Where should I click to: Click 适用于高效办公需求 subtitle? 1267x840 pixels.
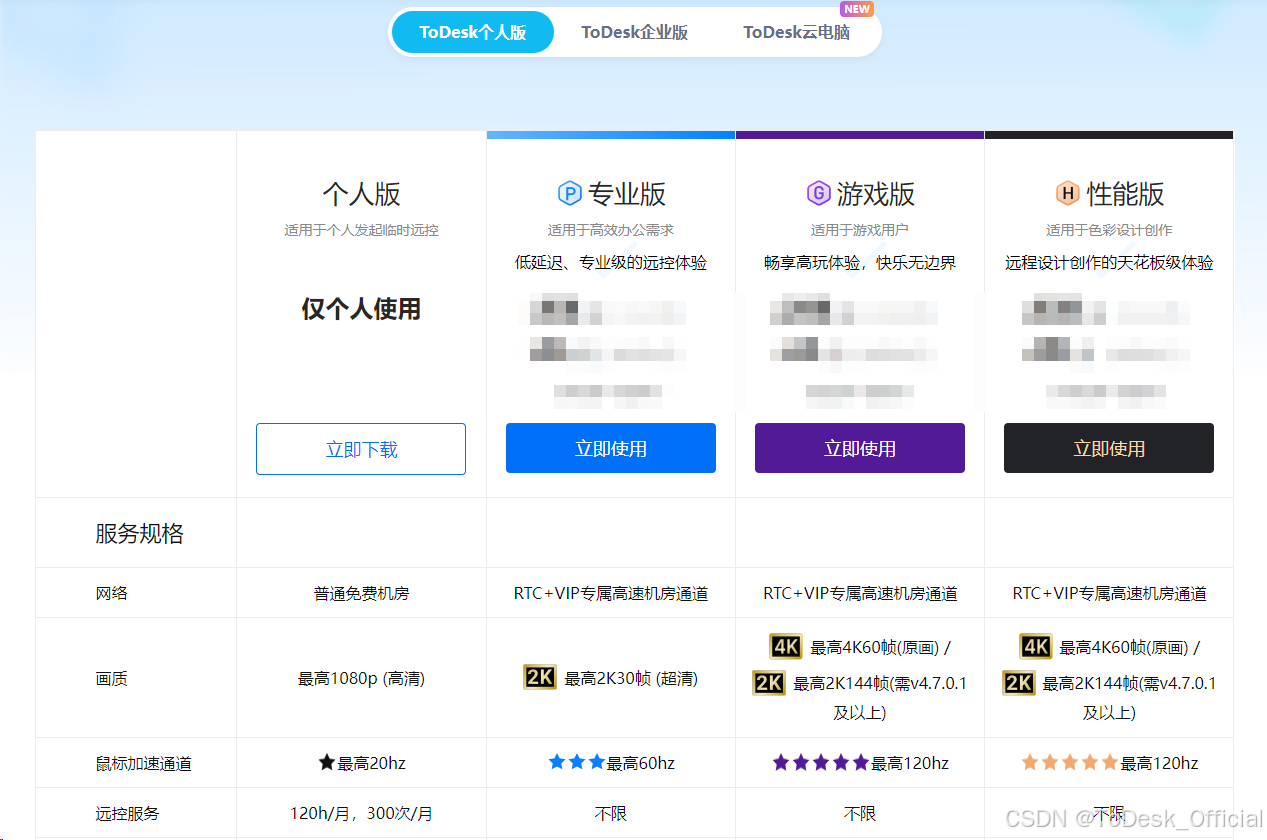pos(611,230)
